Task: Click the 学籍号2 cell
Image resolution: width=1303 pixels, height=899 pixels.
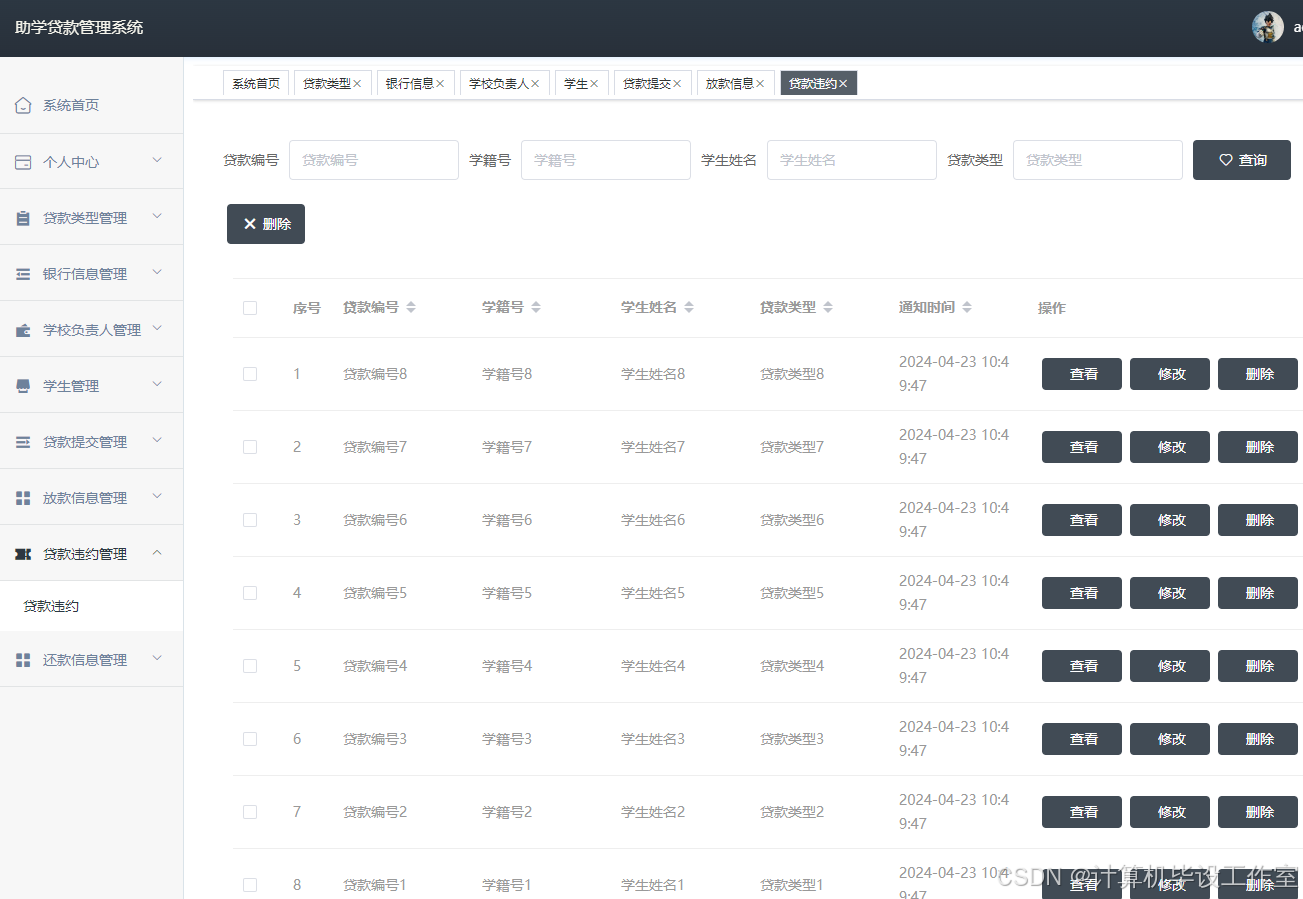Action: (507, 812)
